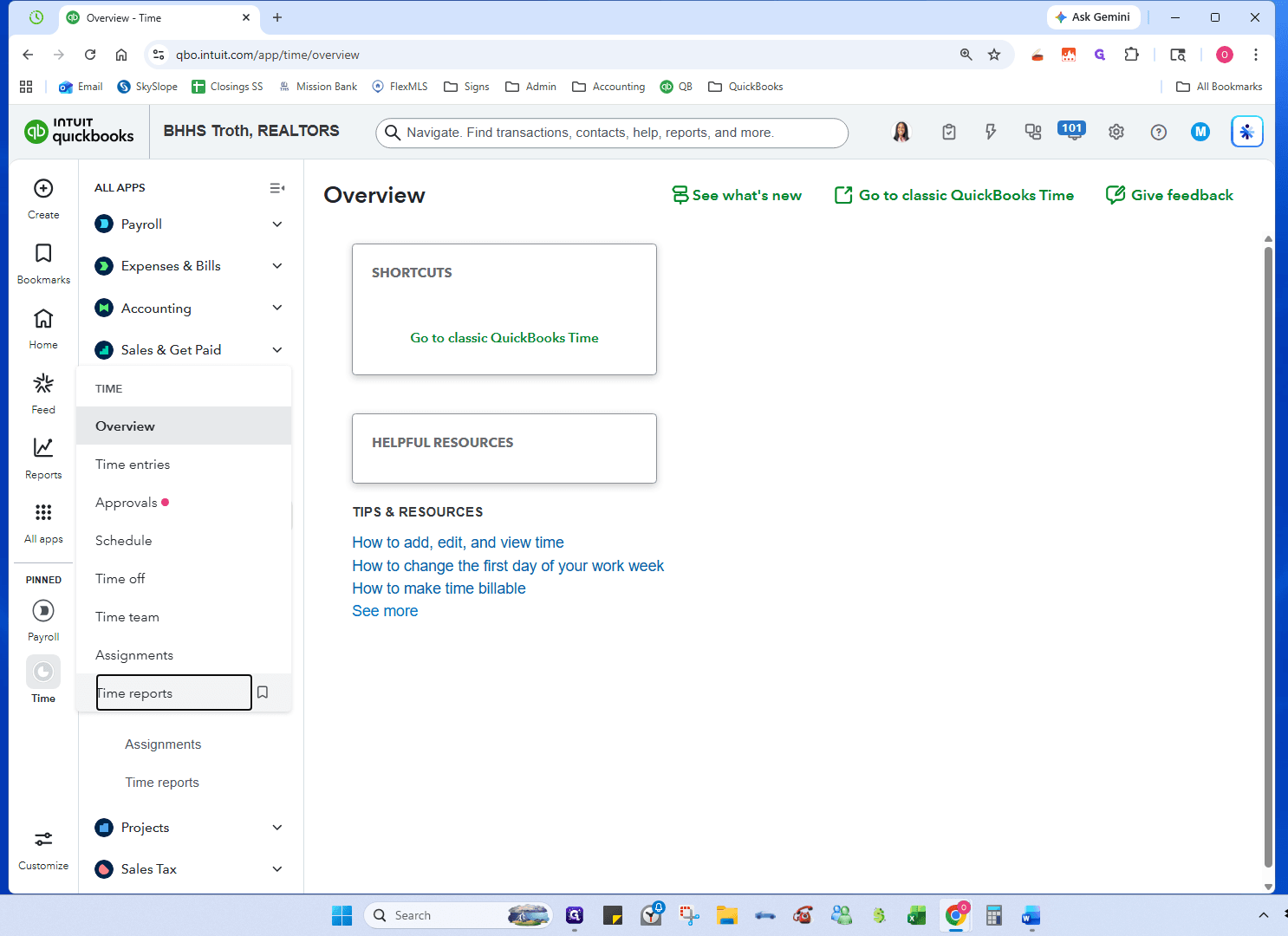Click the lightning bolt icon in header
This screenshot has width=1288, height=936.
pos(991,132)
